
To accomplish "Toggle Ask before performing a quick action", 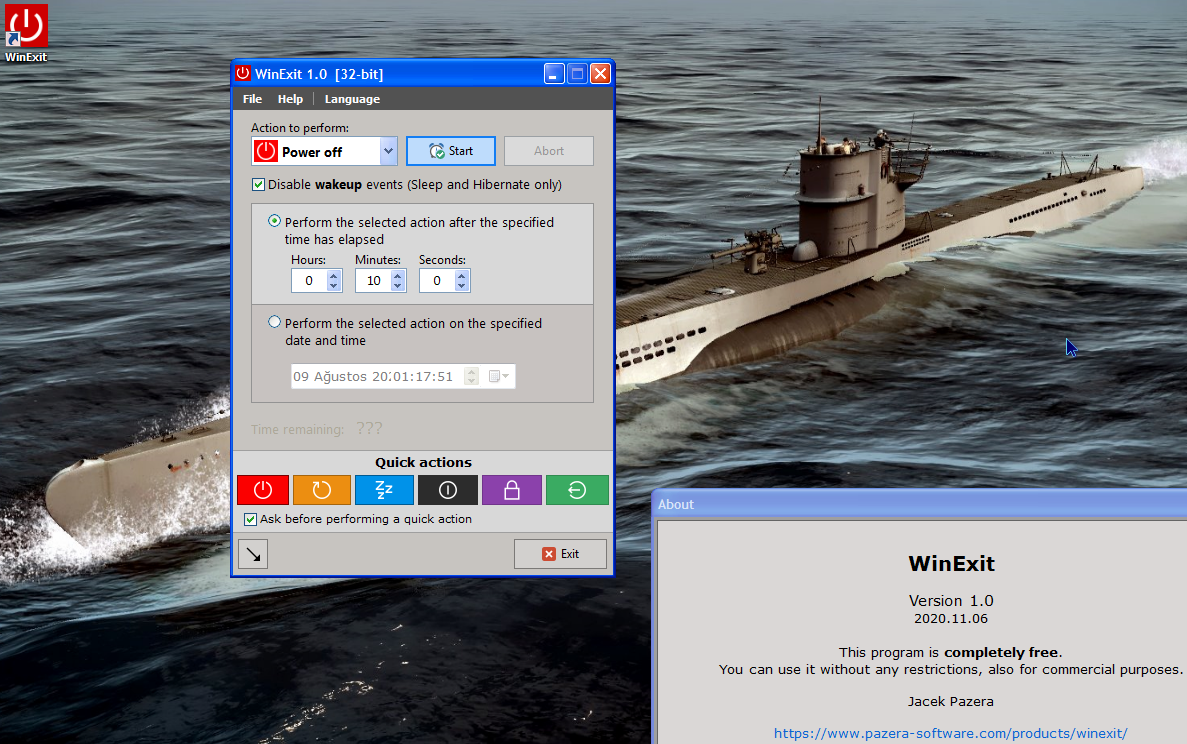I will [x=251, y=519].
